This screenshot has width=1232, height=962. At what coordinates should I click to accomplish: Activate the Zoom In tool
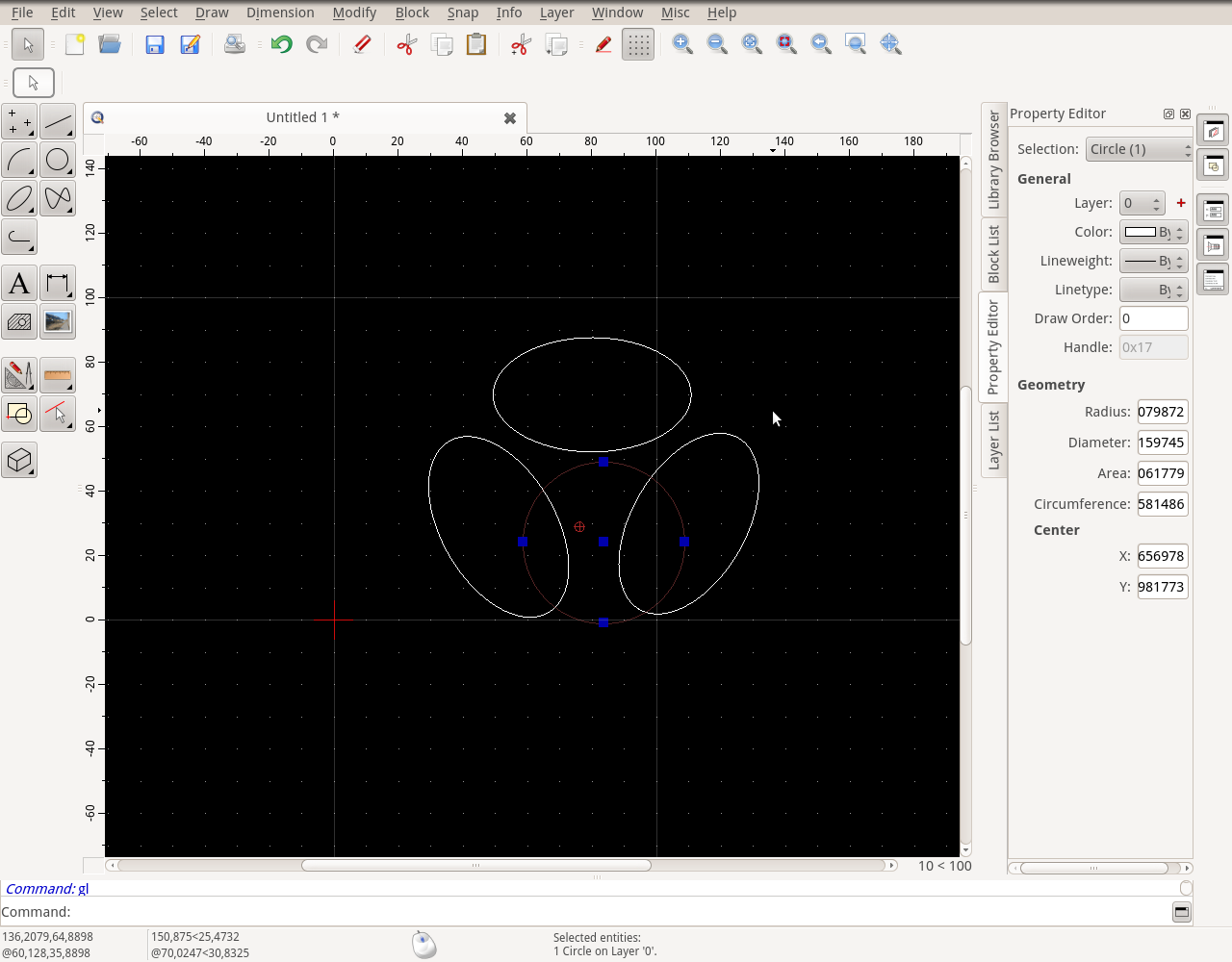click(682, 43)
